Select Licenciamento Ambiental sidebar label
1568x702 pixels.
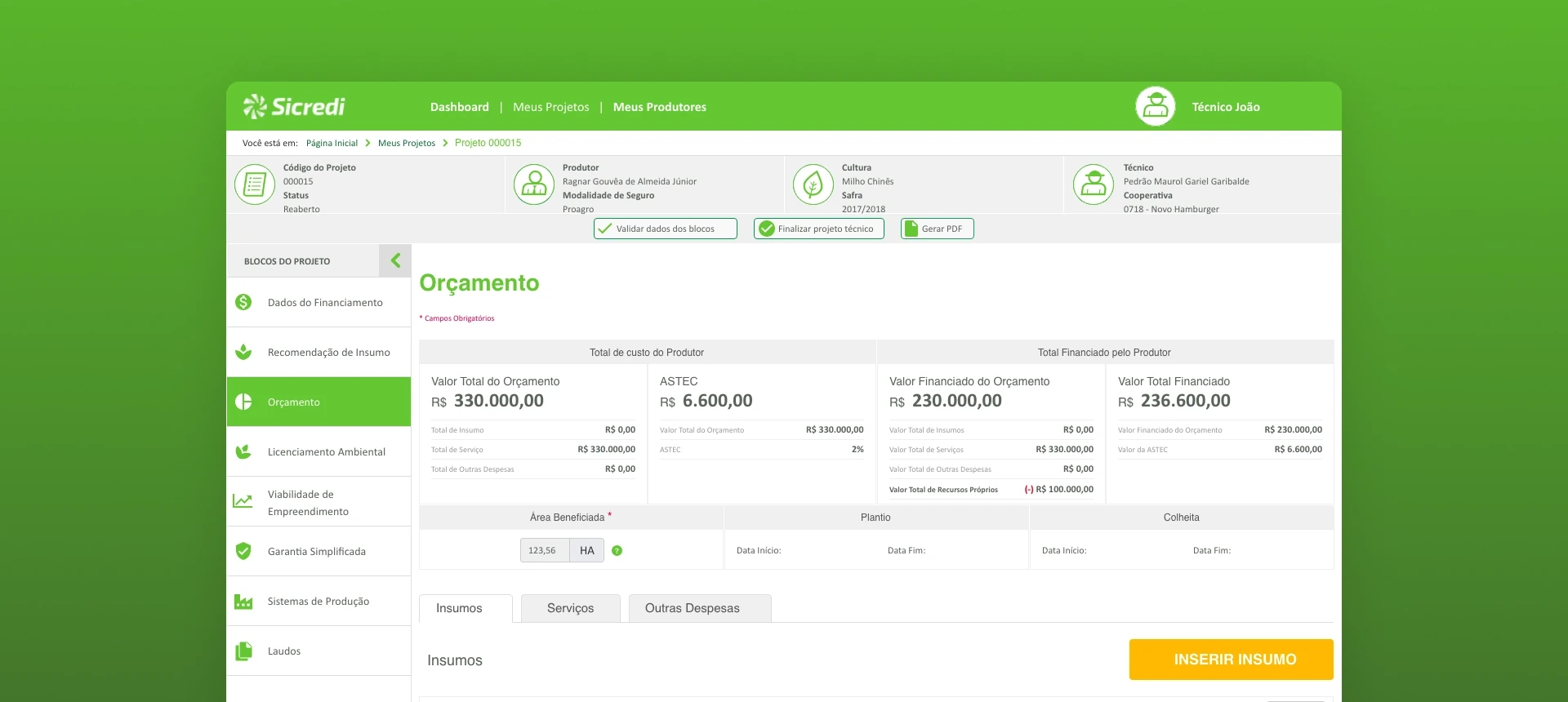[x=327, y=451]
